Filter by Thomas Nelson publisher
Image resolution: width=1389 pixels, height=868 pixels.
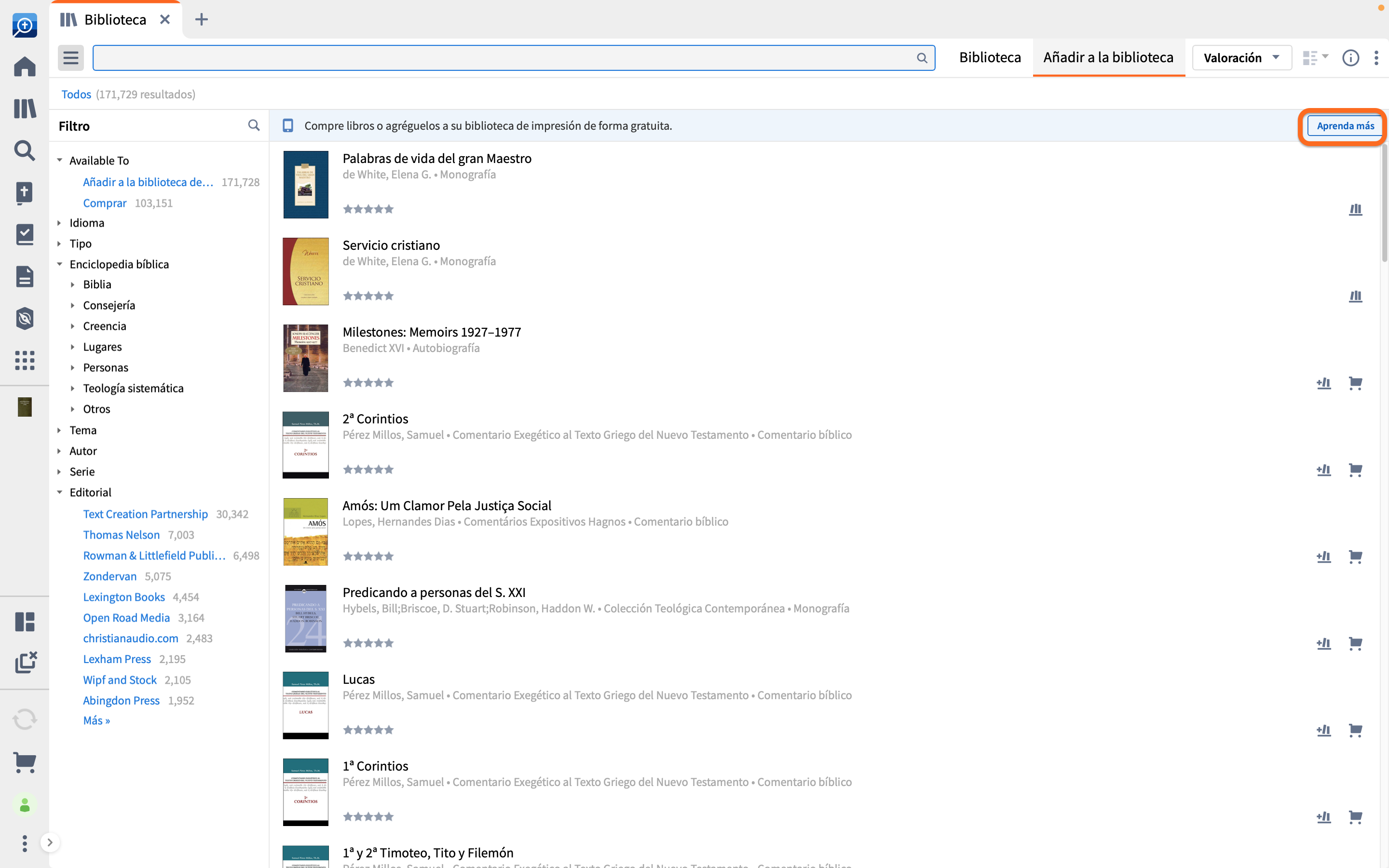click(x=121, y=534)
